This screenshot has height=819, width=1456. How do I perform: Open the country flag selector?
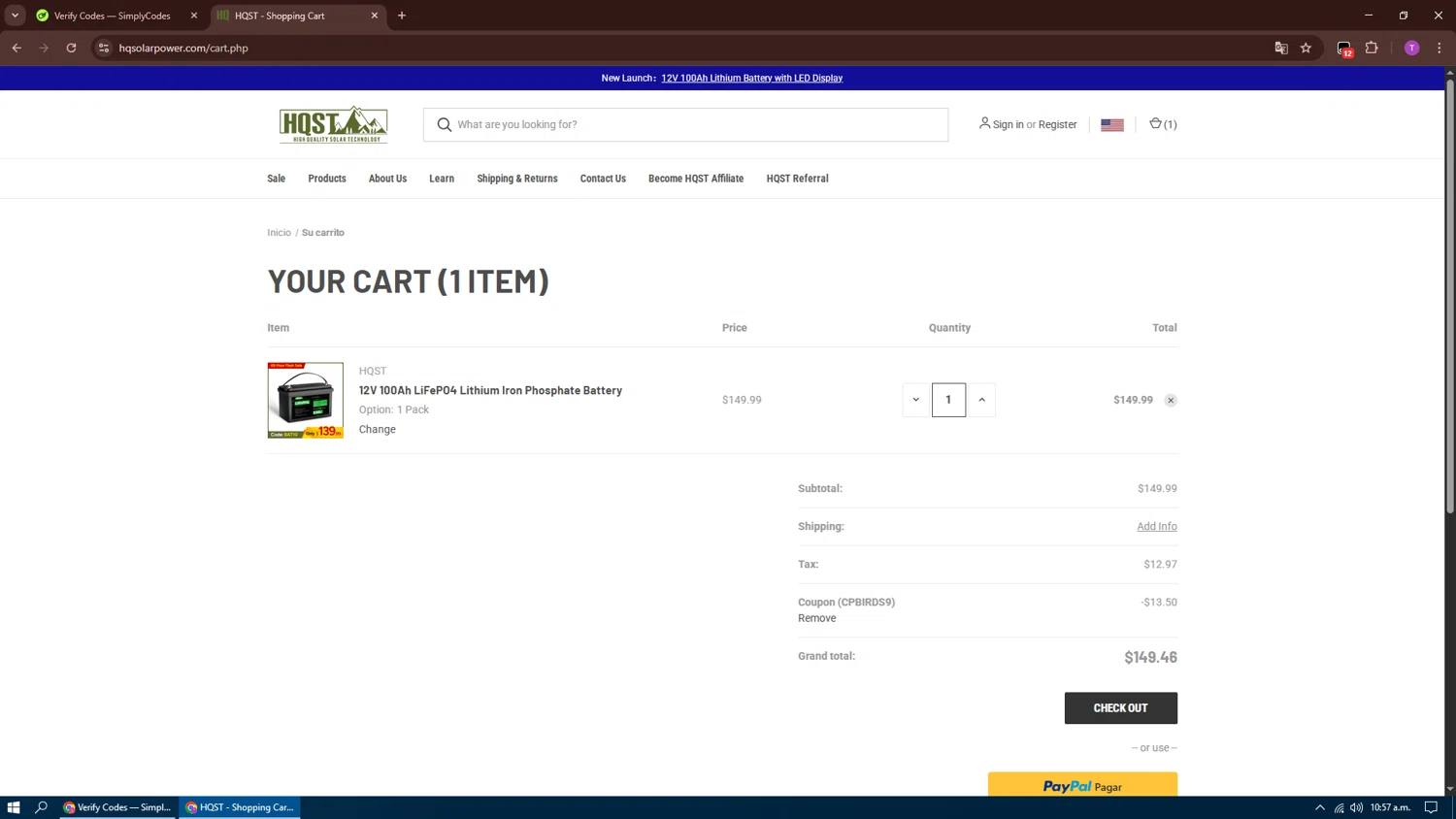pyautogui.click(x=1112, y=124)
